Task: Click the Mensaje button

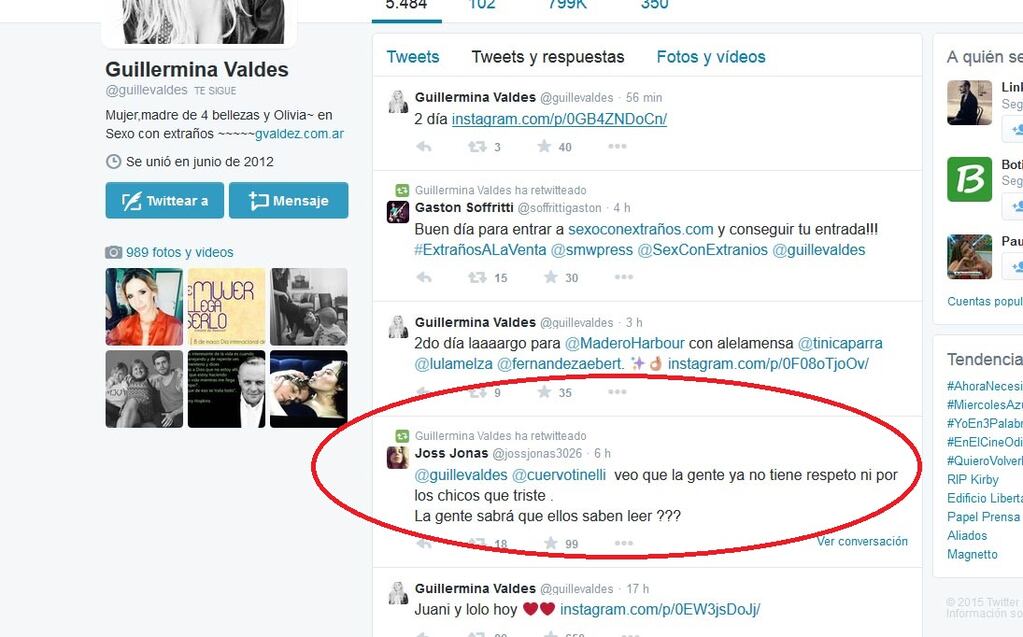Action: 288,200
